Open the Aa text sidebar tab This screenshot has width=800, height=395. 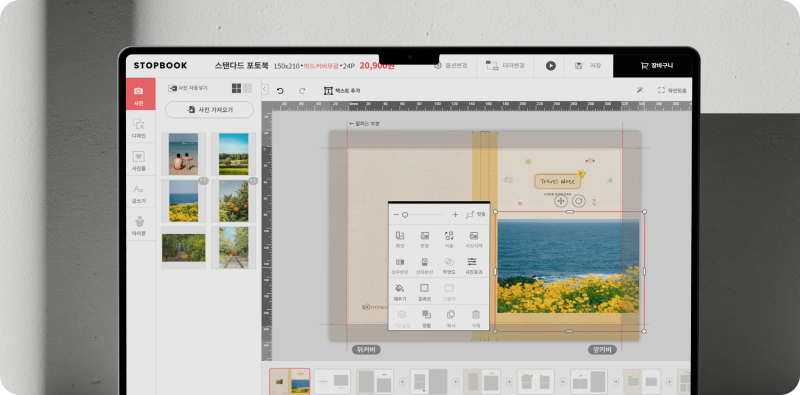click(138, 193)
